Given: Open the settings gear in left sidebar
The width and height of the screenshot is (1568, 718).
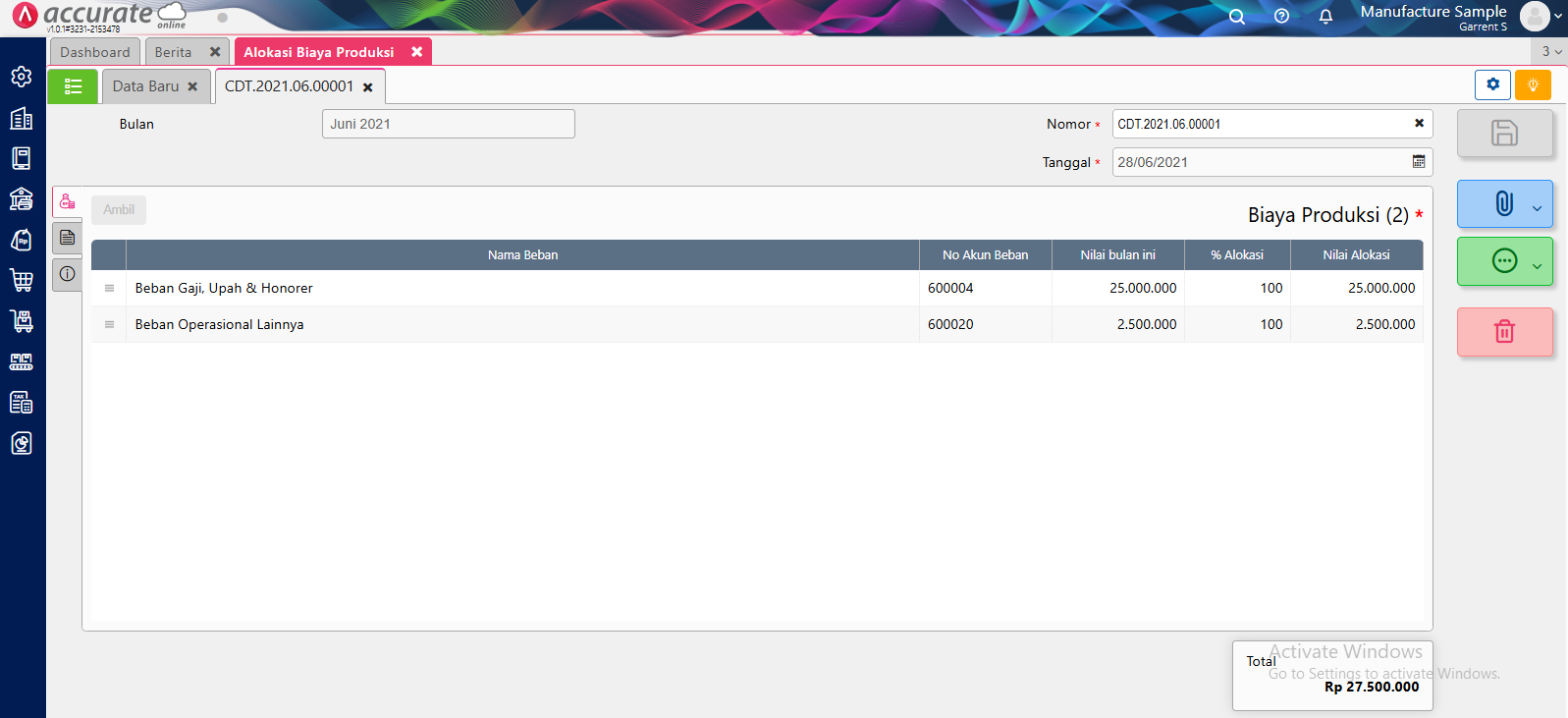Looking at the screenshot, I should [22, 77].
